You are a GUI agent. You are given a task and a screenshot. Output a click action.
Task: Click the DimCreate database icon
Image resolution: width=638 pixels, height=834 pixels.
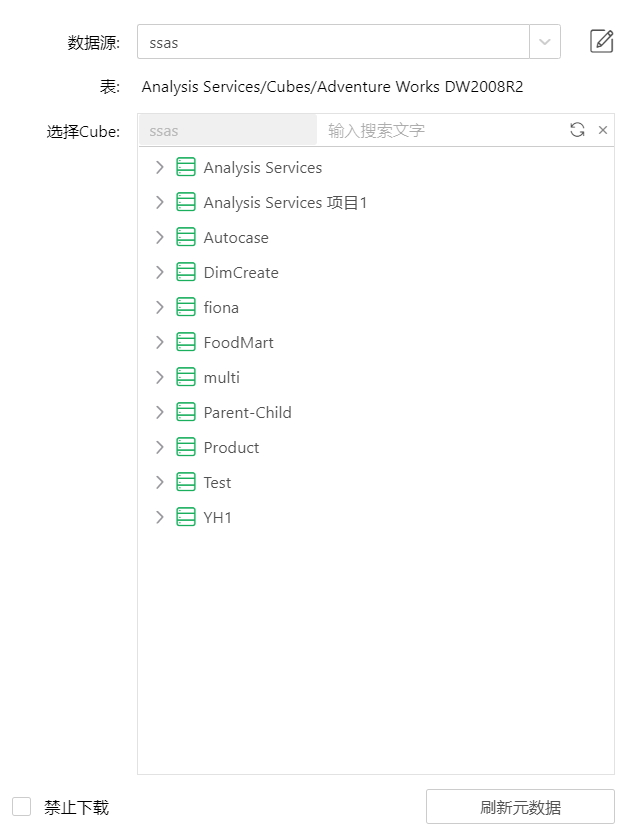pyautogui.click(x=186, y=272)
